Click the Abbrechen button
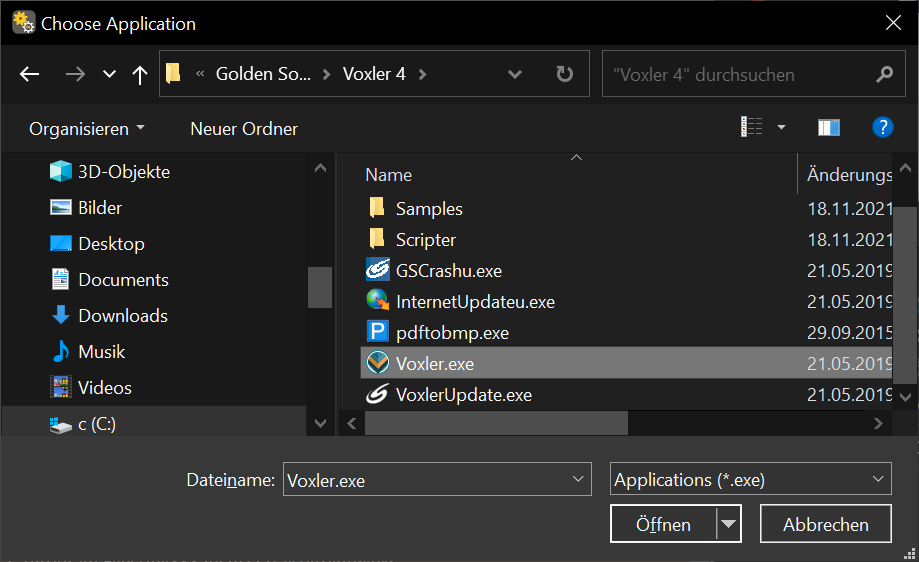 (825, 524)
